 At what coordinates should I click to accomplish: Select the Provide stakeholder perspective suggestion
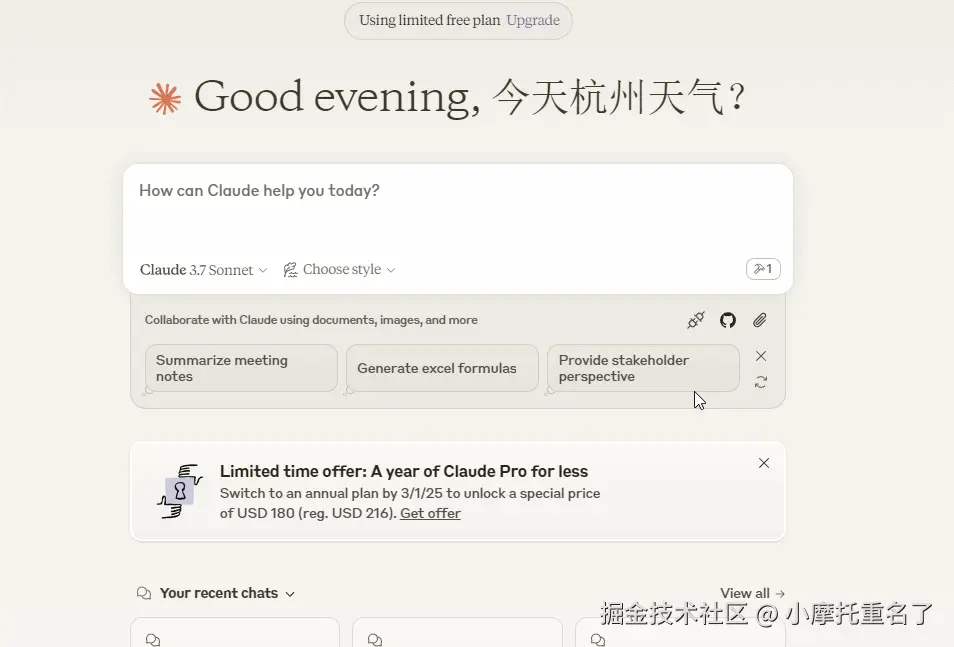pos(643,368)
